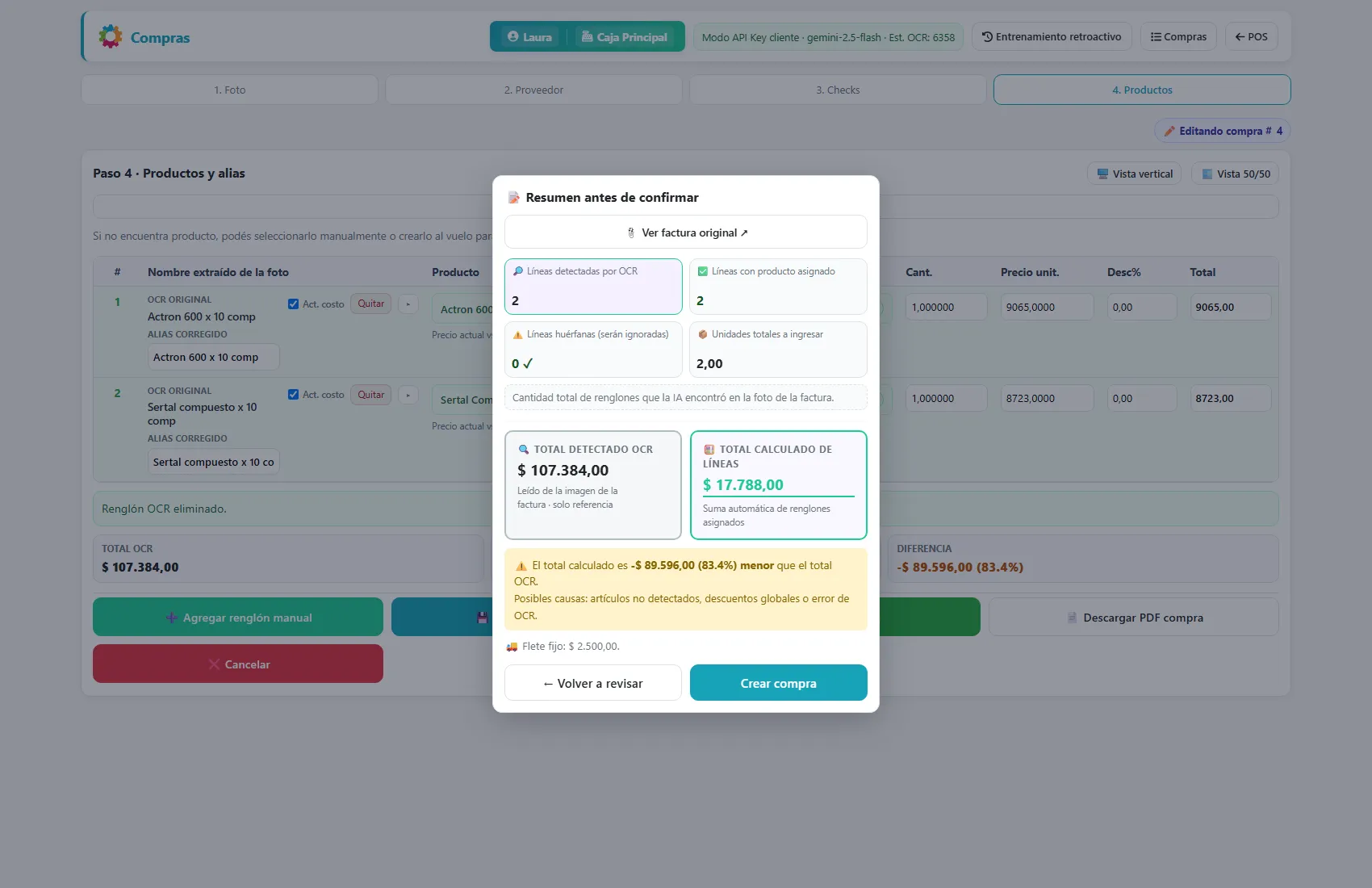
Task: Edit alias field Sertal compuesto x 10 co
Action: tap(213, 462)
